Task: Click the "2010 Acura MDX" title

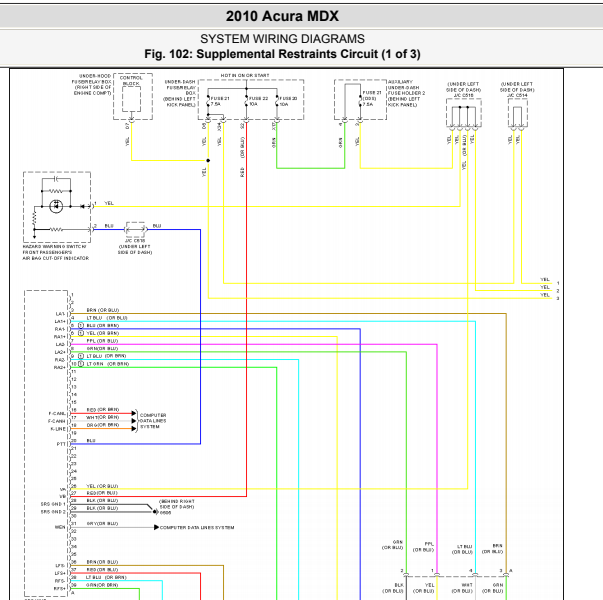Action: click(282, 16)
